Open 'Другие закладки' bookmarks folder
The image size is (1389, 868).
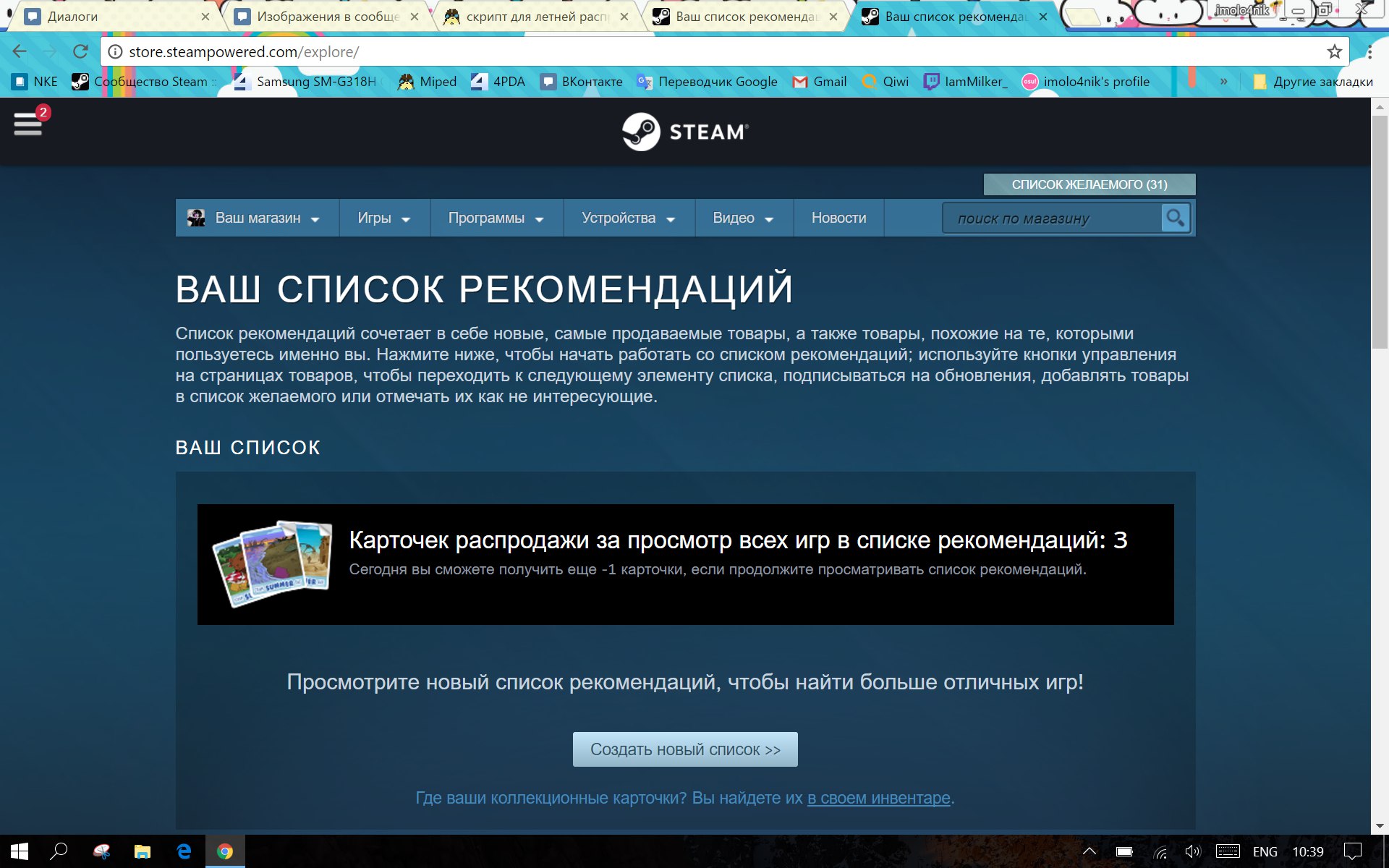[x=1313, y=82]
